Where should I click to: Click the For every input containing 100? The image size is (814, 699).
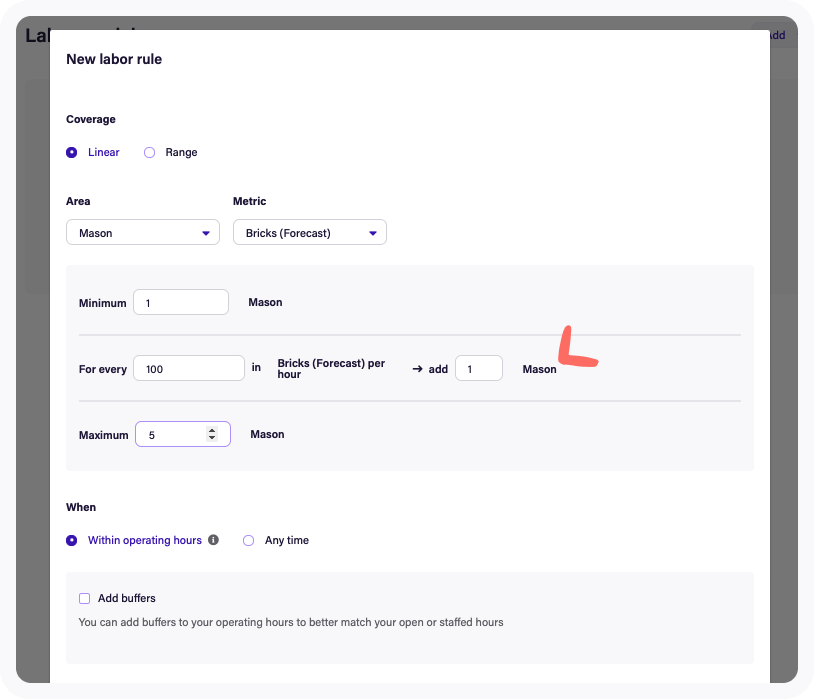point(188,369)
